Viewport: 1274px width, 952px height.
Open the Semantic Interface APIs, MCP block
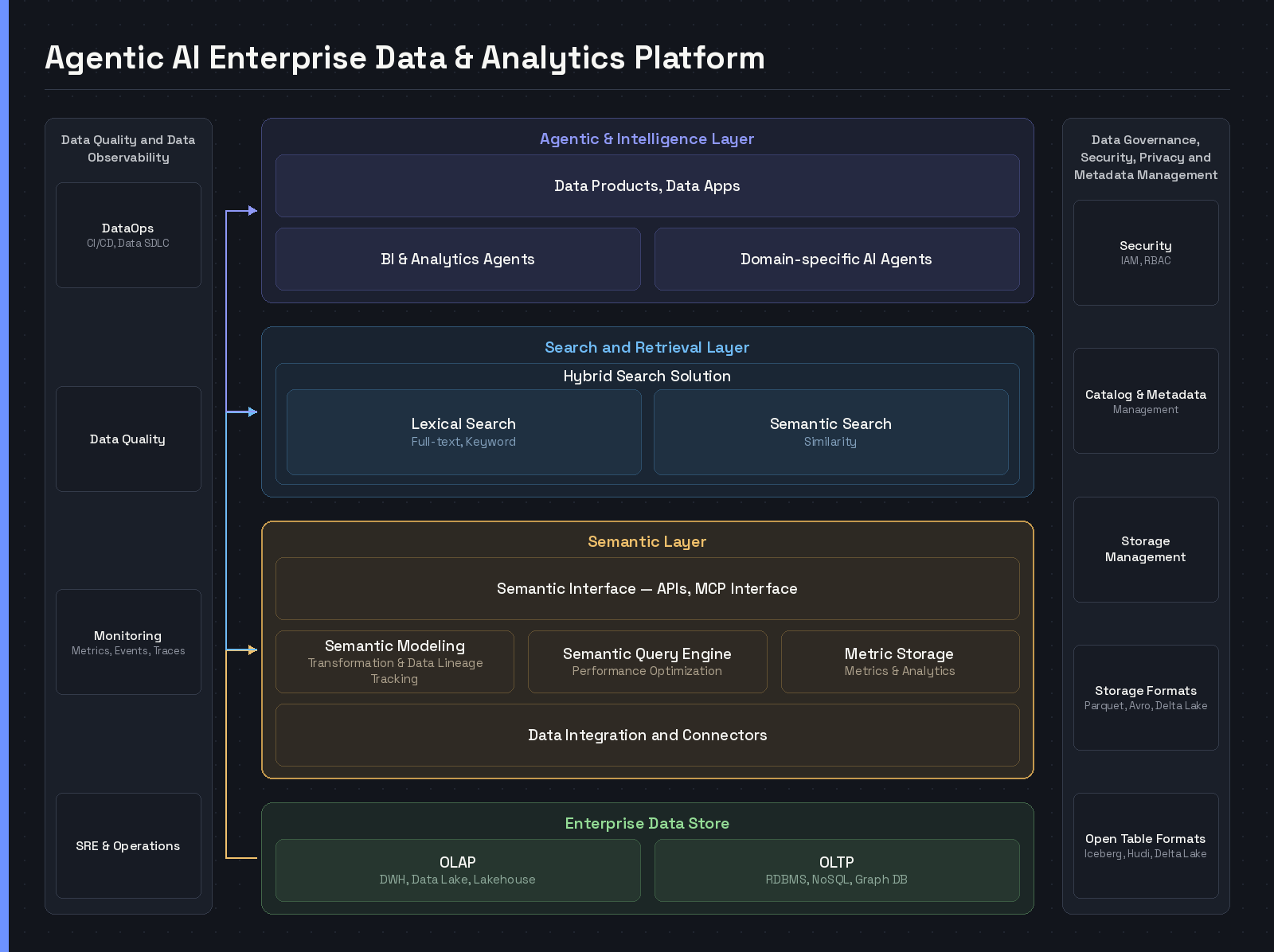pos(647,589)
